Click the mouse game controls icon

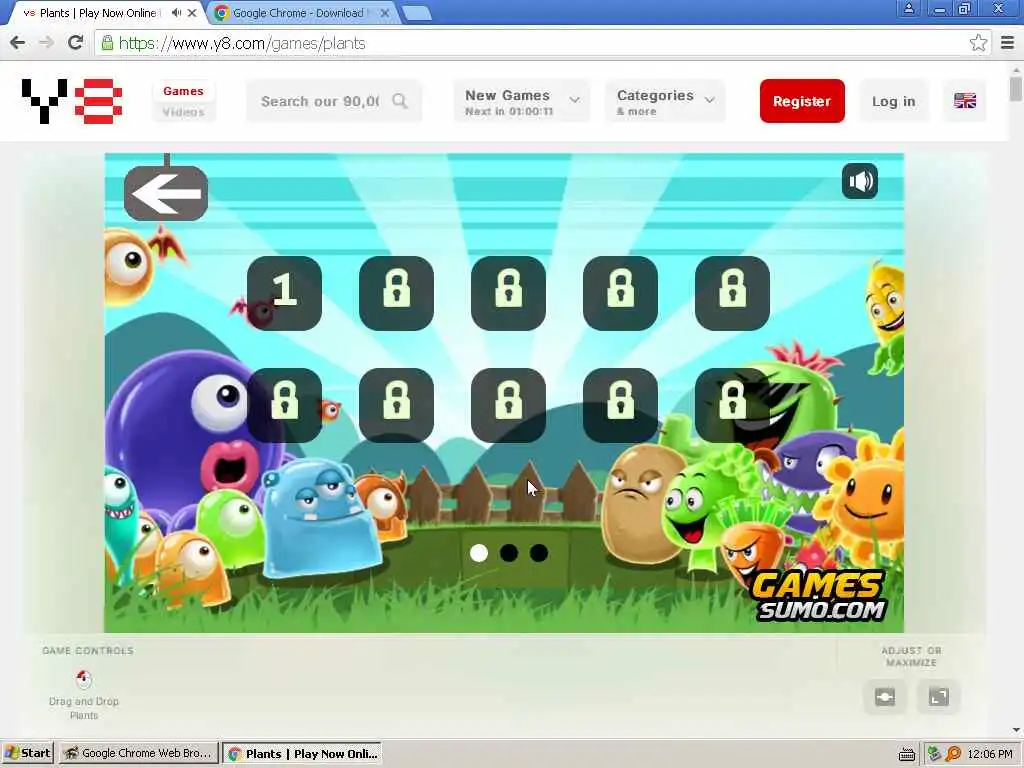pos(84,679)
